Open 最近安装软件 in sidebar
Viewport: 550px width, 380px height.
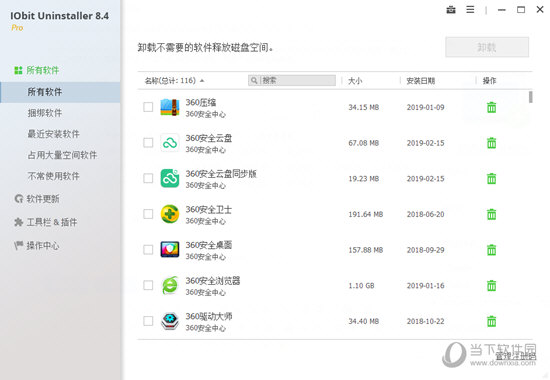click(x=53, y=134)
